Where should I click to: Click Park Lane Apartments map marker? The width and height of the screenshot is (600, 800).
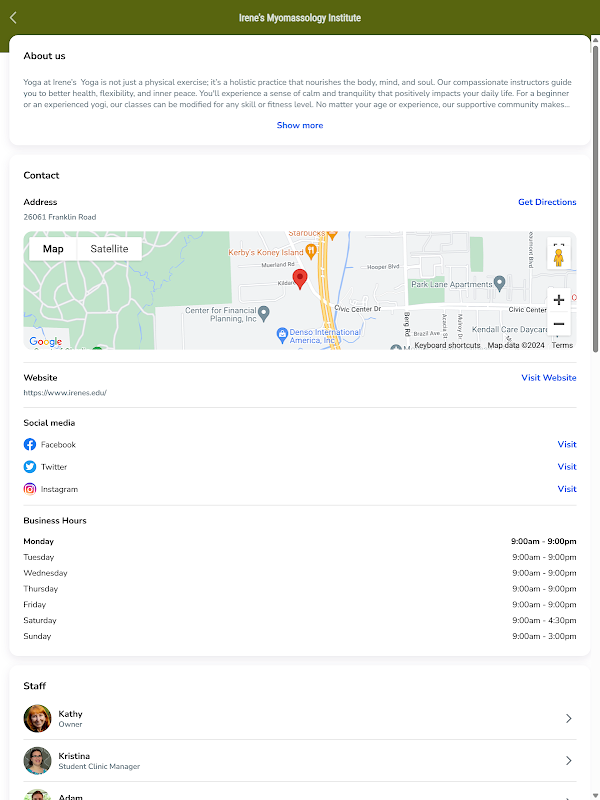(x=499, y=283)
